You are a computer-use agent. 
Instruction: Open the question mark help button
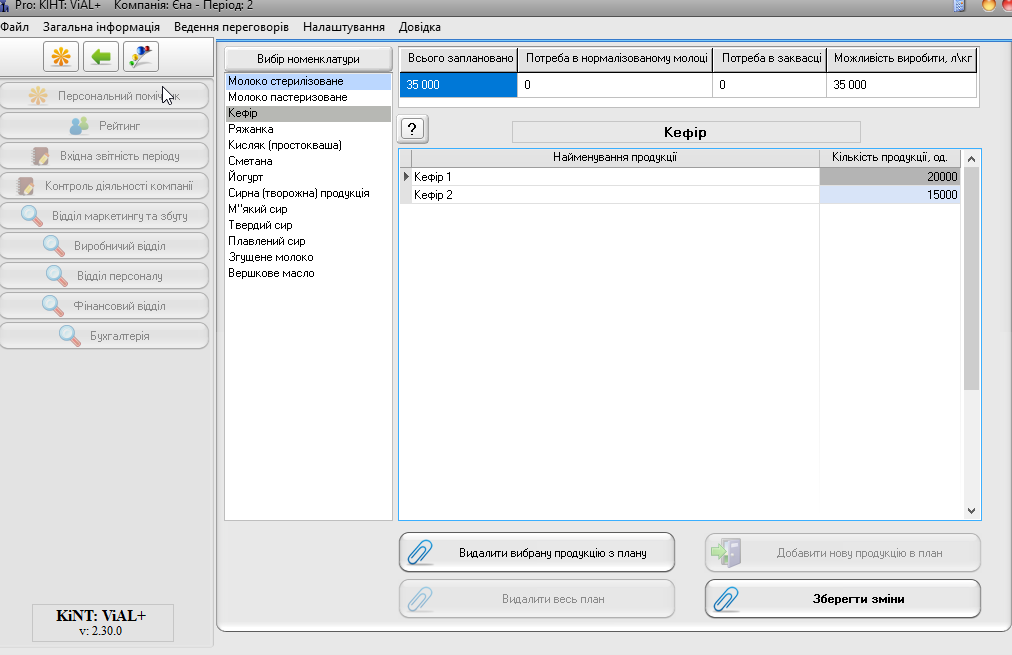pos(412,129)
